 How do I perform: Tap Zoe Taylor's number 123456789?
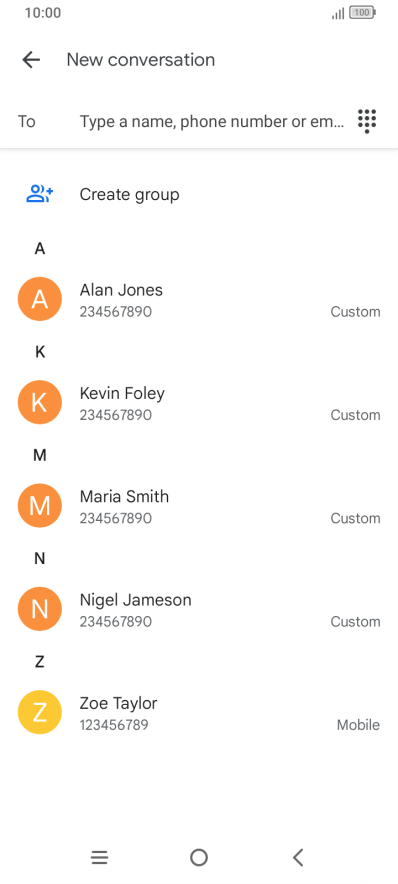[114, 725]
